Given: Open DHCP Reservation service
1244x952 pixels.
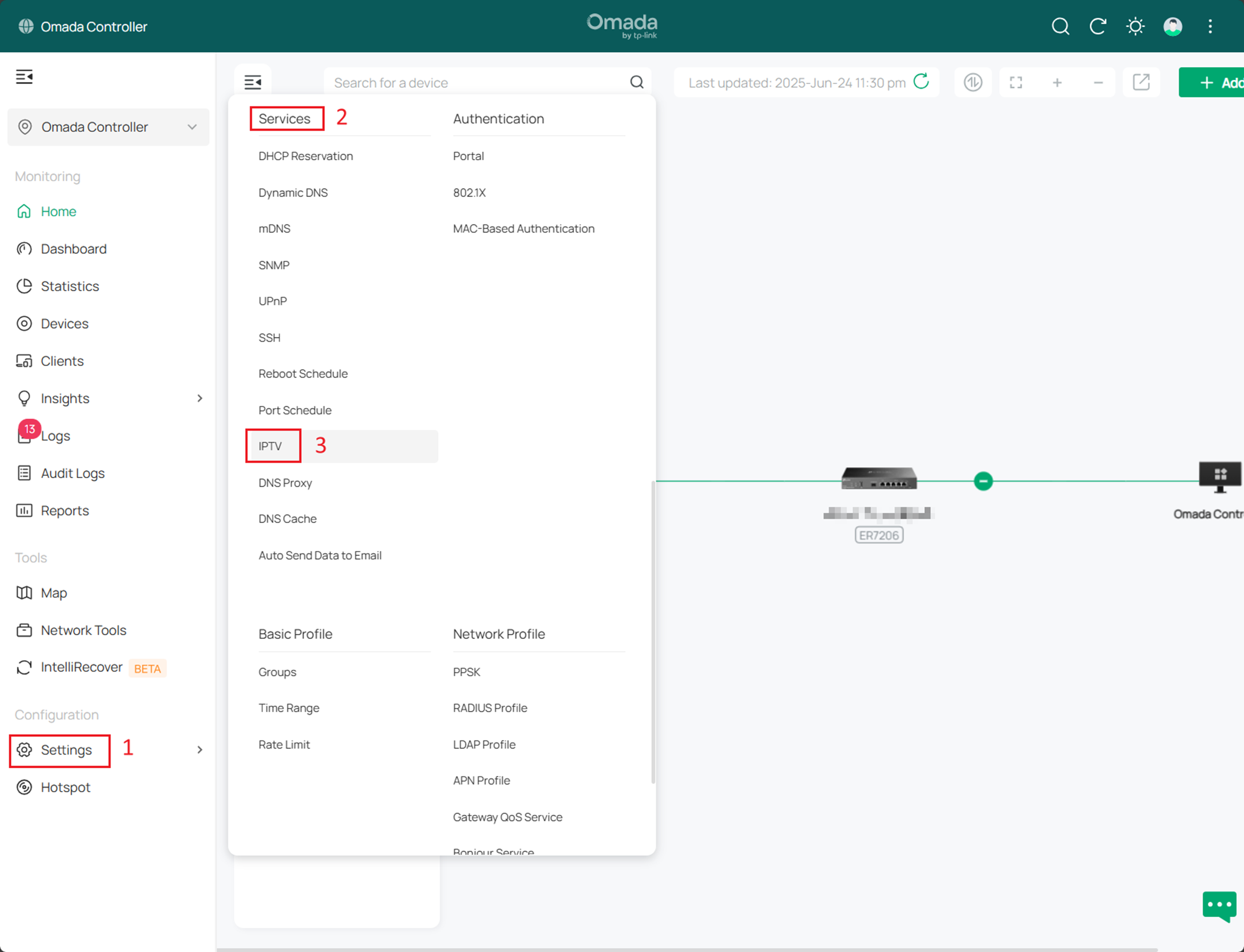Looking at the screenshot, I should point(305,156).
